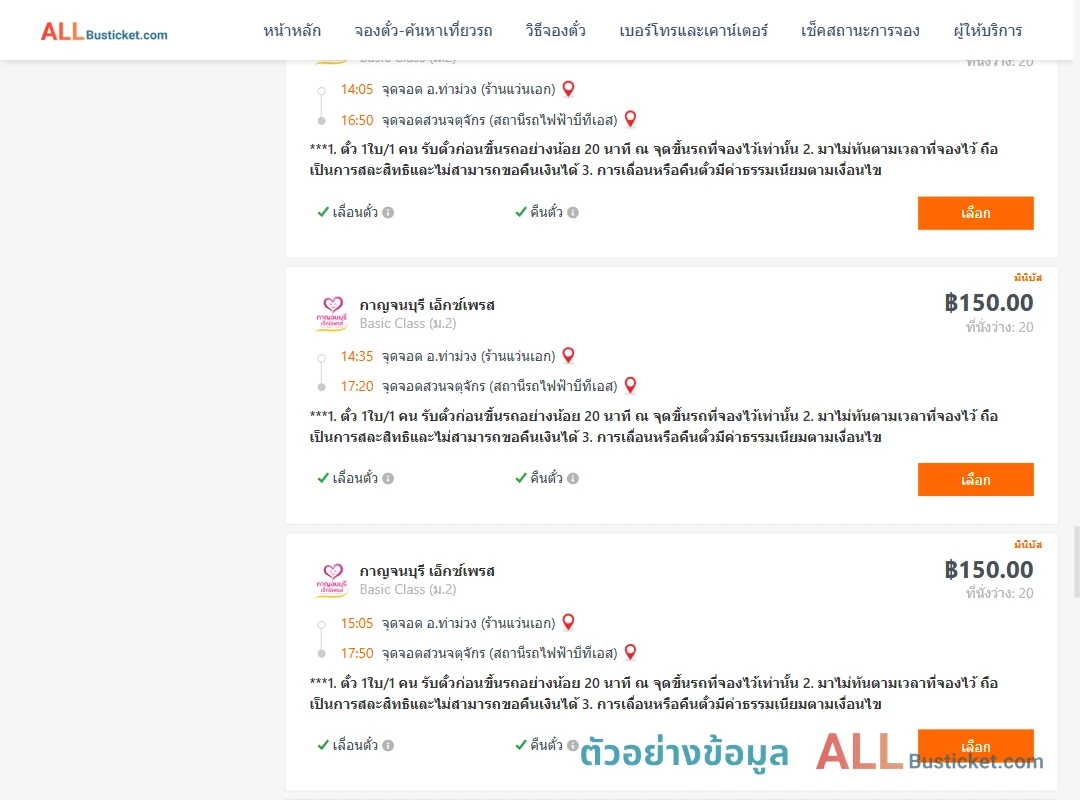This screenshot has height=800, width=1080.
Task: Show map pin for 14:35 departure stop
Action: 568,356
